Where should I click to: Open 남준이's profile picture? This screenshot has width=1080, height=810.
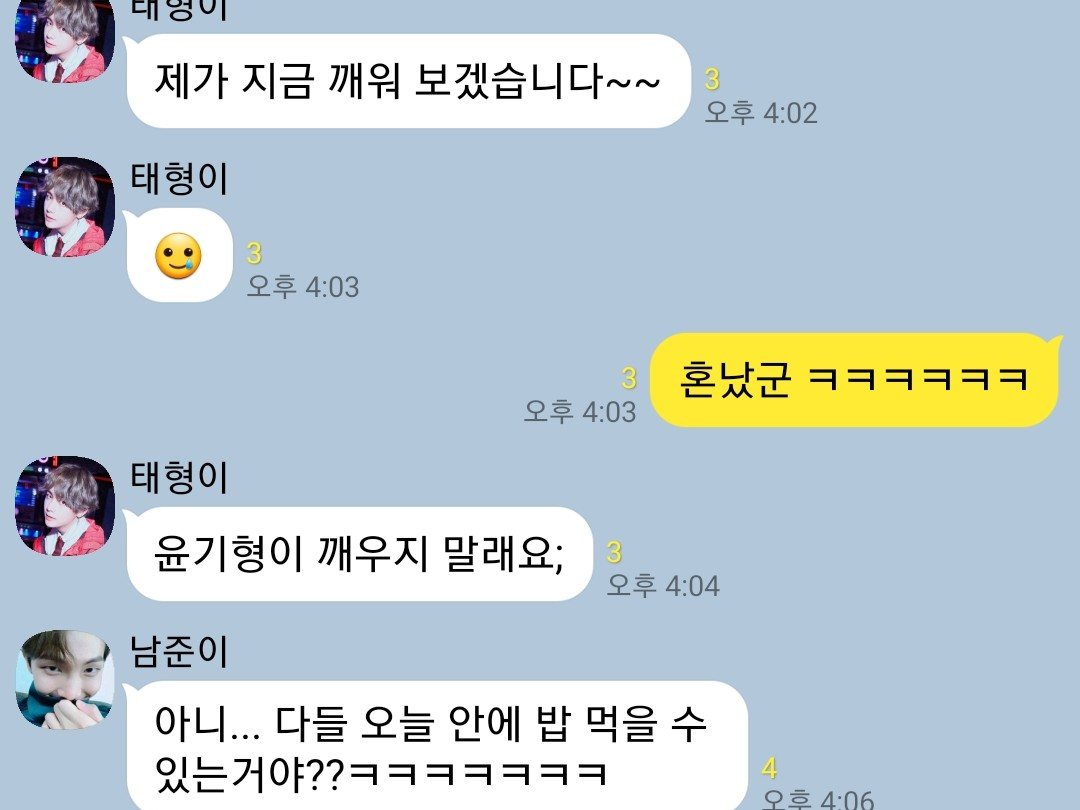tap(65, 679)
